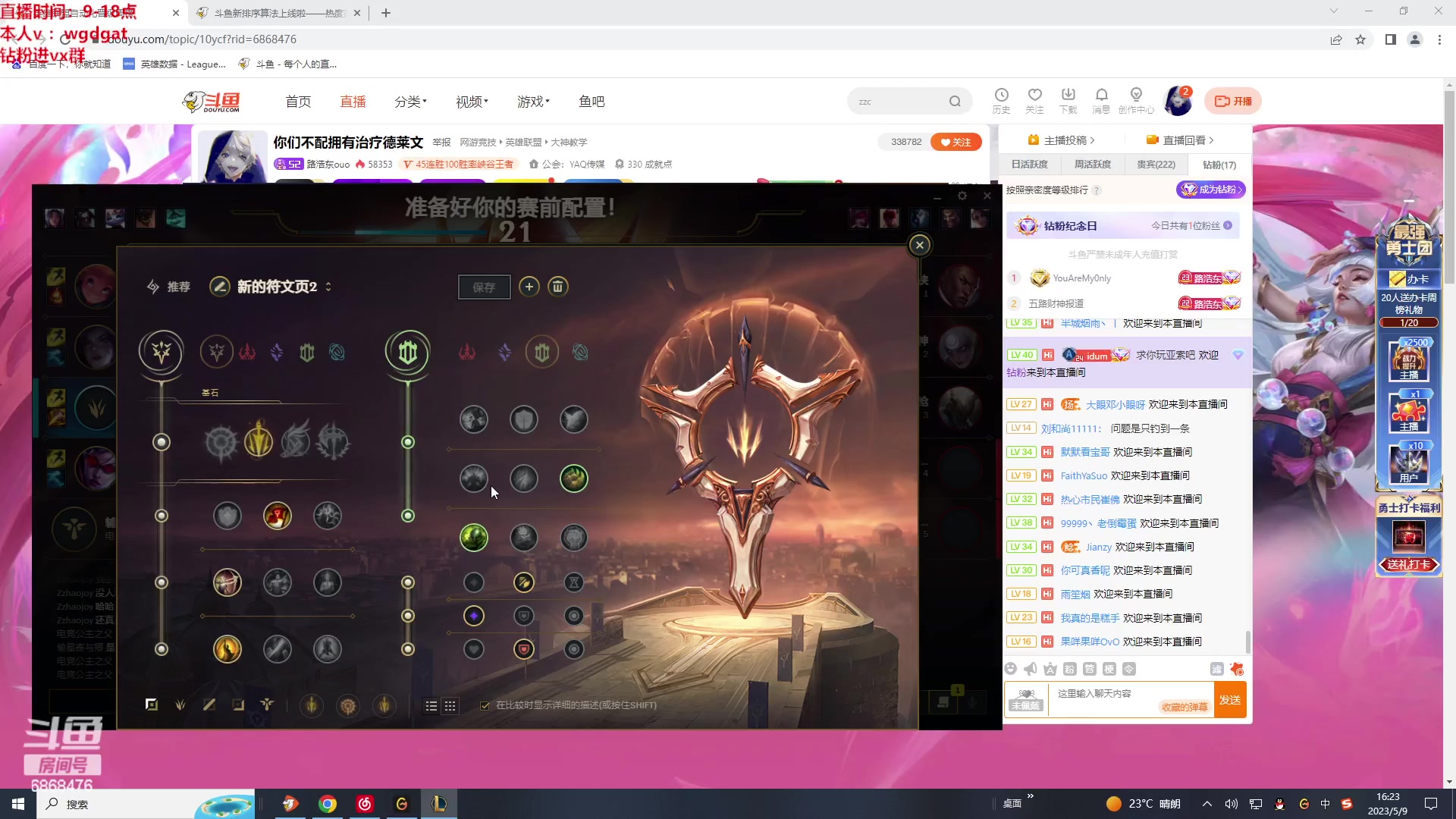Image resolution: width=1456 pixels, height=819 pixels.
Task: Open the 分类 categories dropdown
Action: tap(410, 101)
